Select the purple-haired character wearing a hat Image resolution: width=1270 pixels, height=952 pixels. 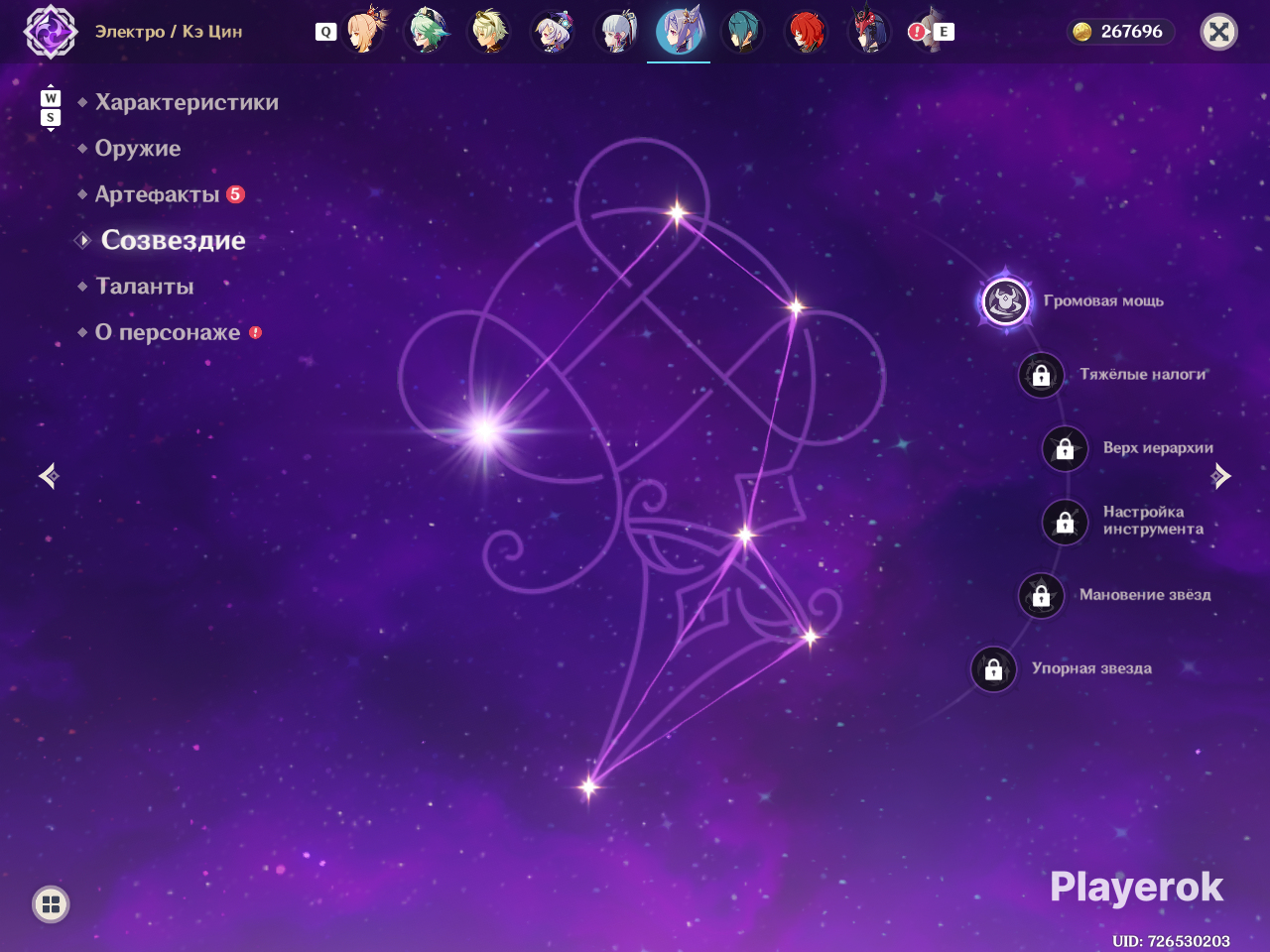click(553, 31)
